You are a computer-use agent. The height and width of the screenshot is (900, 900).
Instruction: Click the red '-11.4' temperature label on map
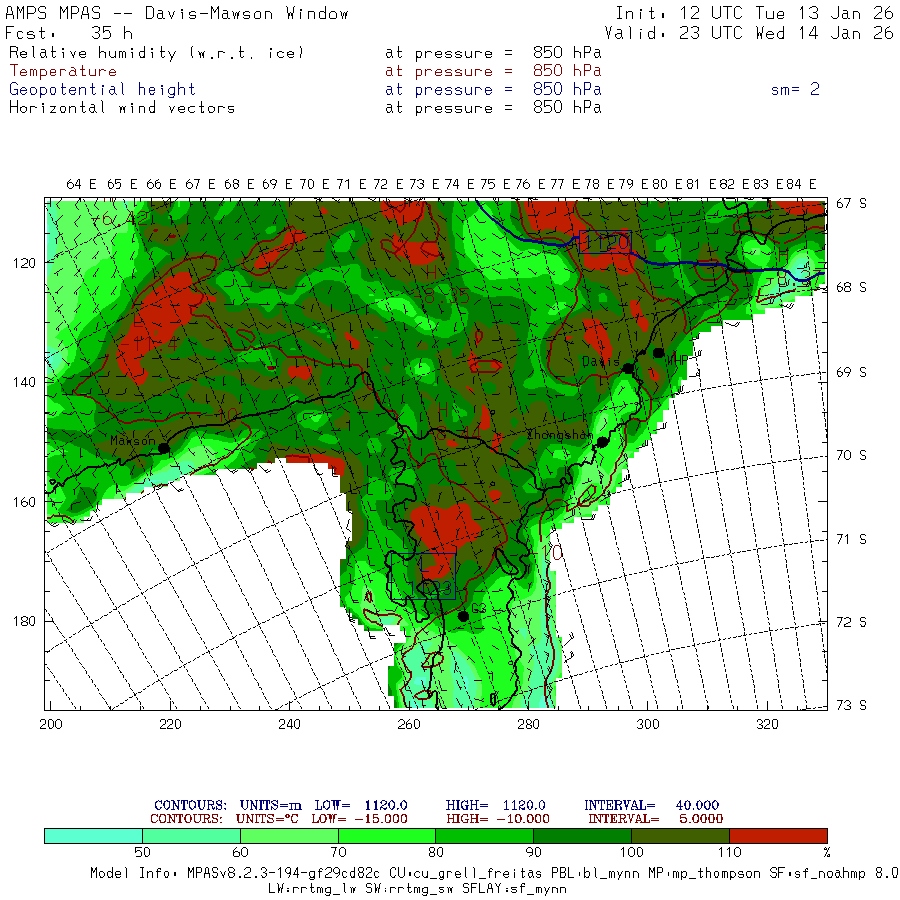pos(148,345)
